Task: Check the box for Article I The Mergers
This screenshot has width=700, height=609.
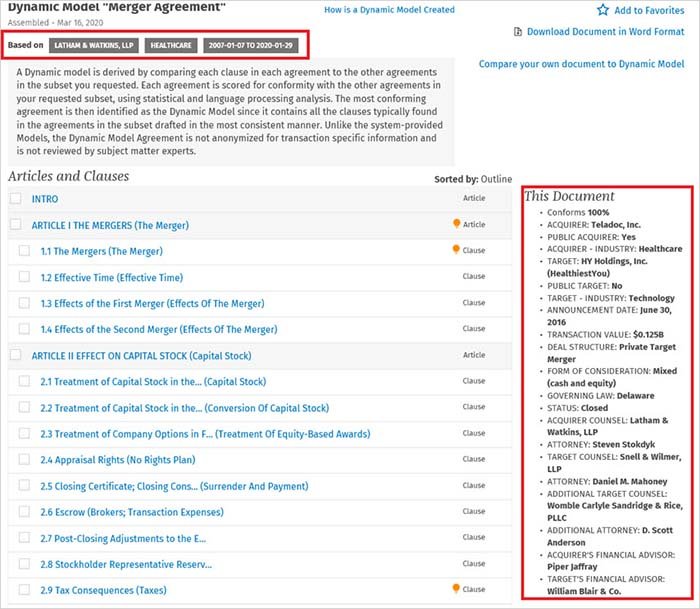Action: 15,225
